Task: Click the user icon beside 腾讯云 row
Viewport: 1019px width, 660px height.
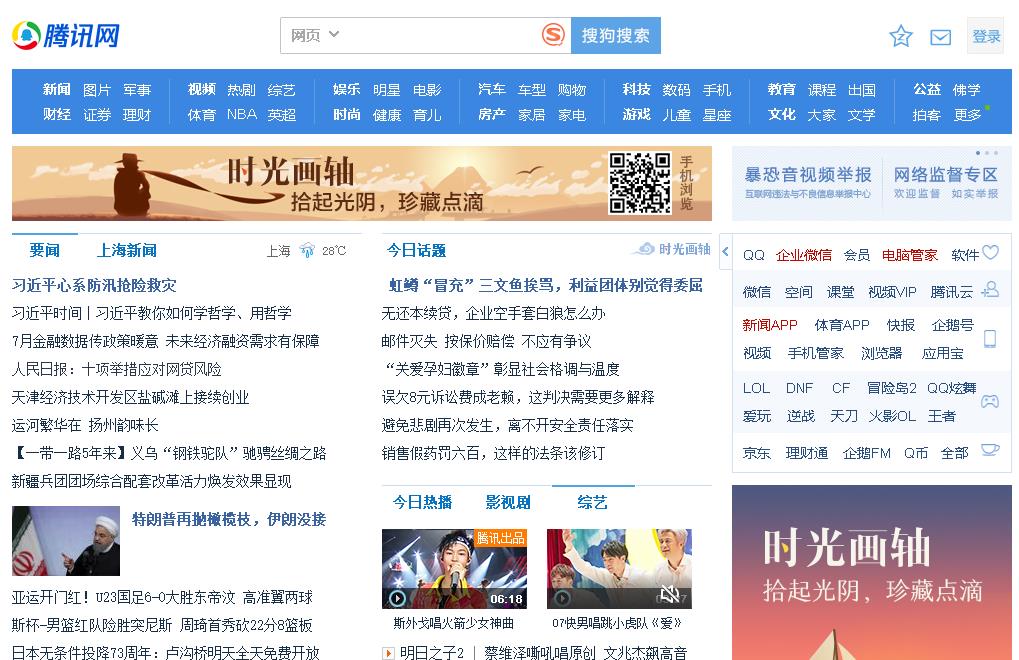Action: pos(990,289)
